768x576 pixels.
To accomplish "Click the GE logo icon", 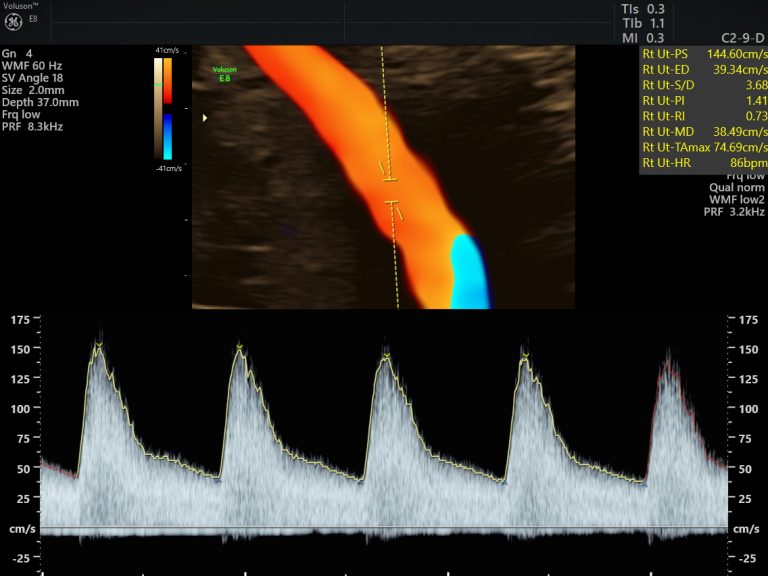I will point(14,20).
